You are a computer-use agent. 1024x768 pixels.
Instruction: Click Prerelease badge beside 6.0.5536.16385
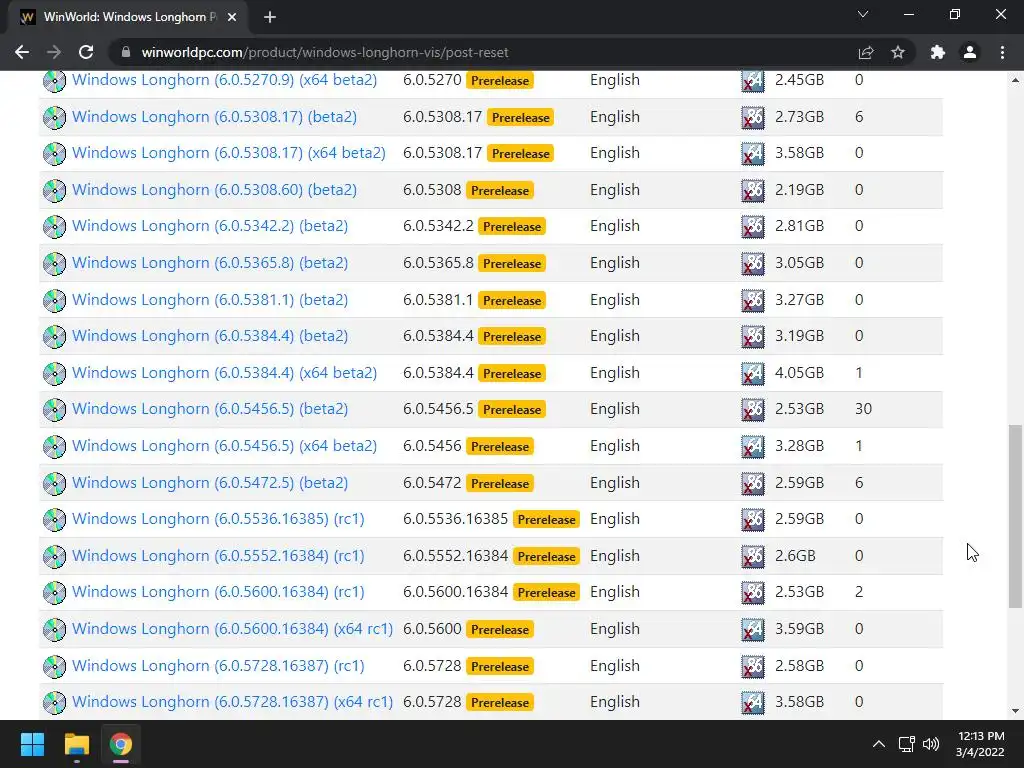pyautogui.click(x=547, y=520)
